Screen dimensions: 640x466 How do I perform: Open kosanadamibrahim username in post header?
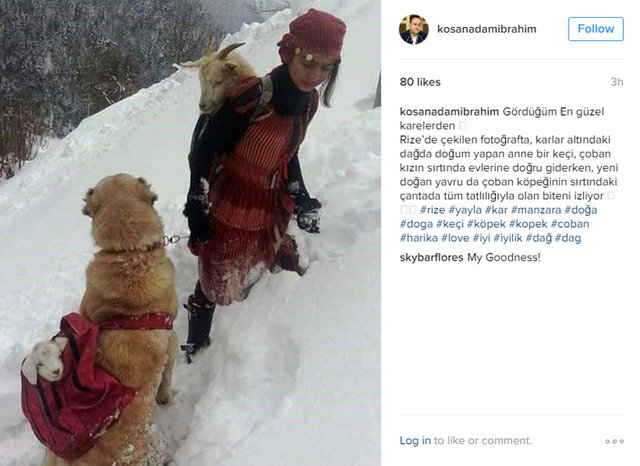point(487,29)
